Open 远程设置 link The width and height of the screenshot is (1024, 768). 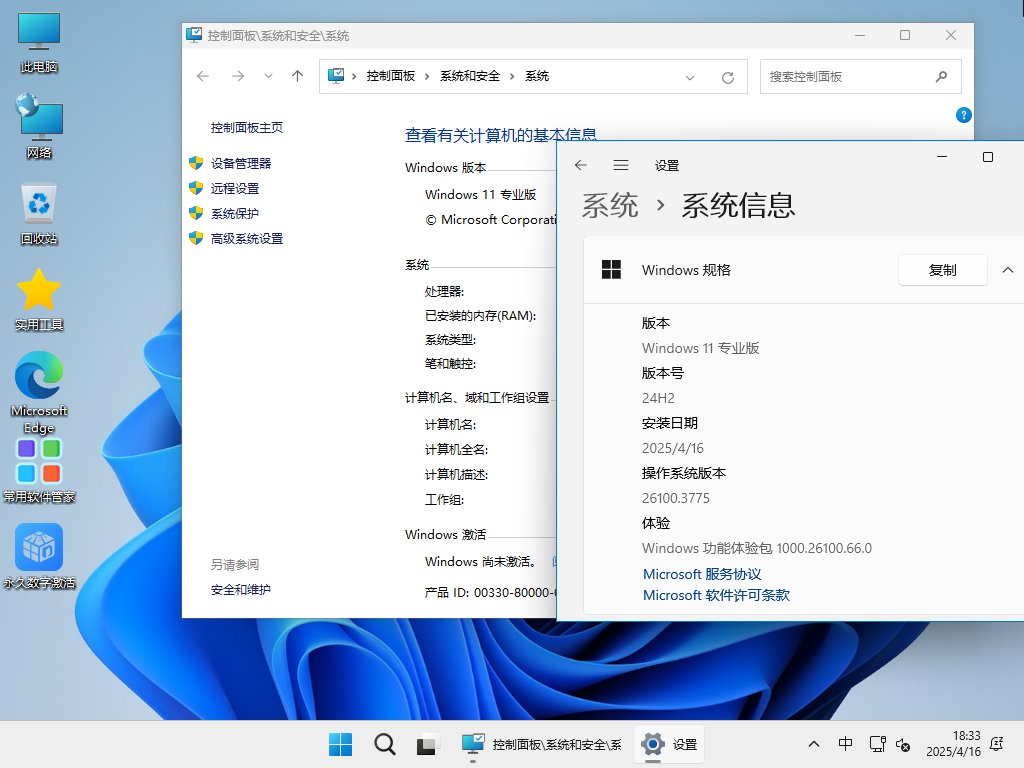click(234, 189)
